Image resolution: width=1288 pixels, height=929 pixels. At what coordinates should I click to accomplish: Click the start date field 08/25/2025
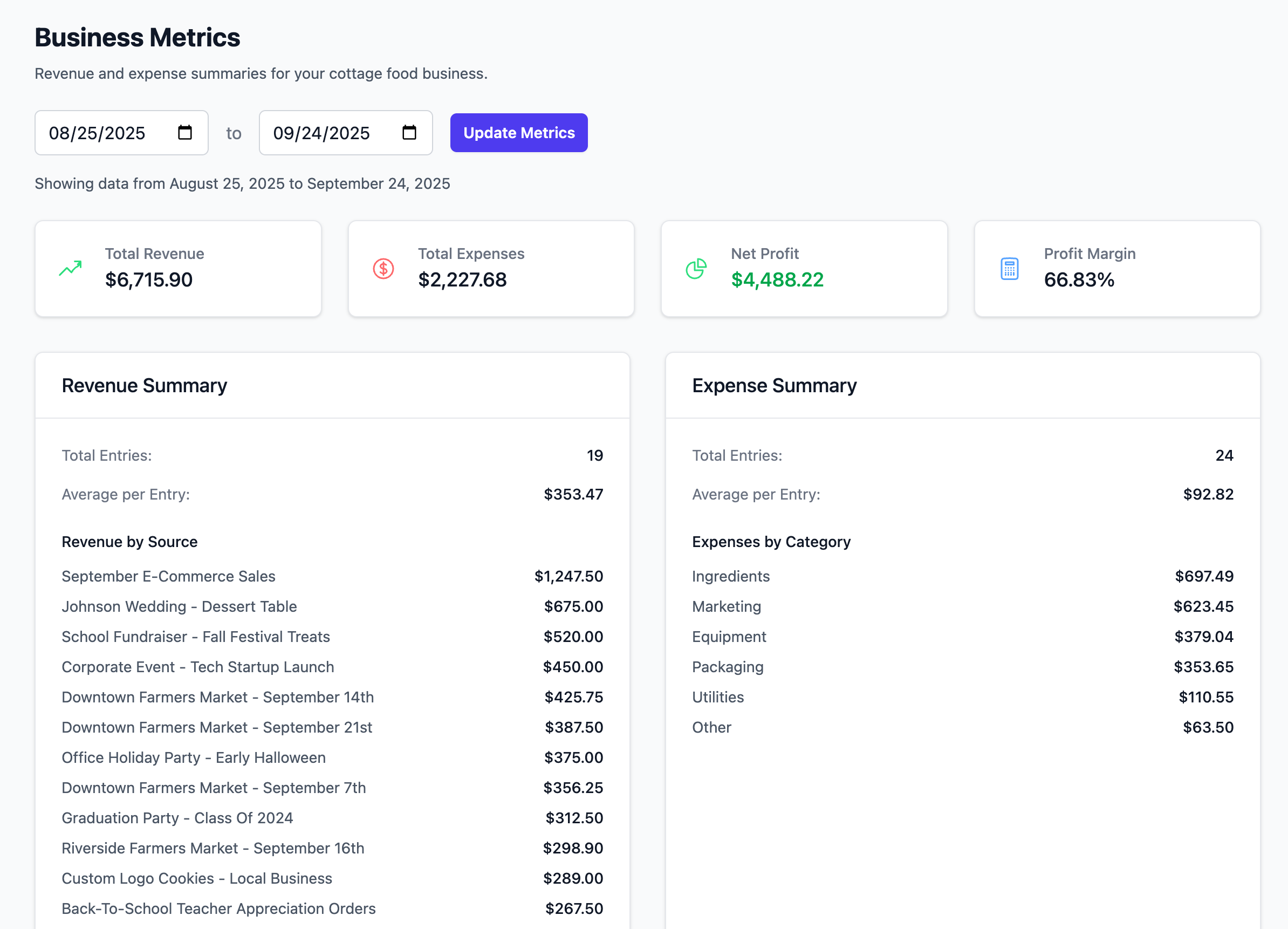pyautogui.click(x=97, y=133)
